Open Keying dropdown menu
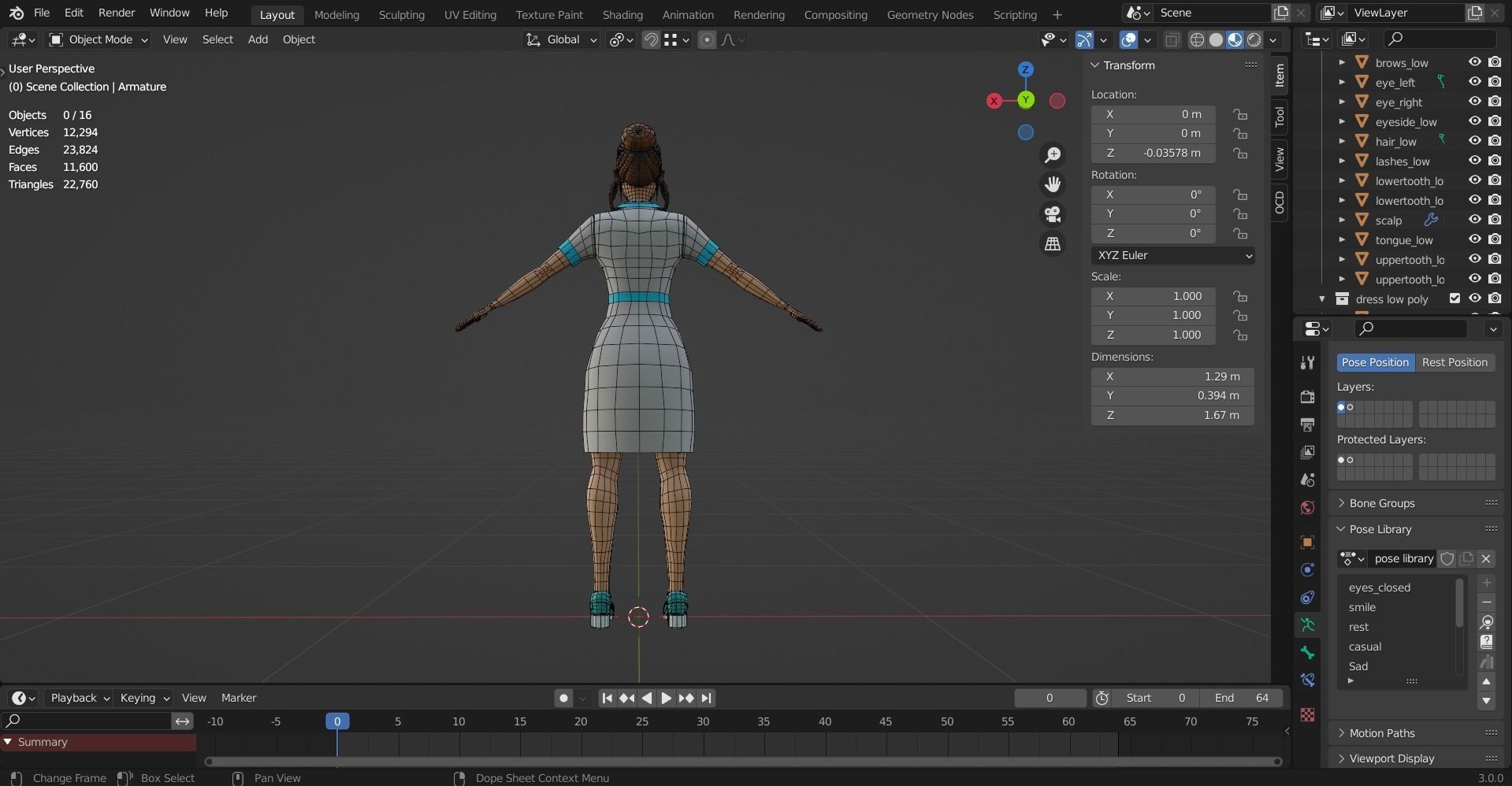 point(144,698)
